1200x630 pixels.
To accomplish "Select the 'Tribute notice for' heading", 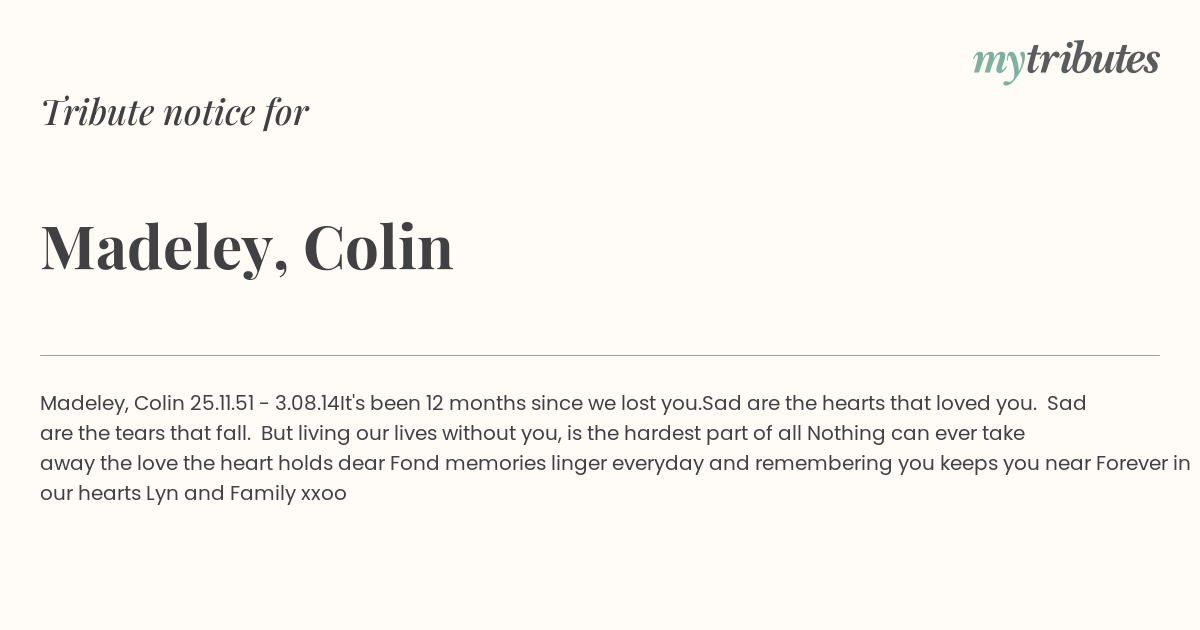I will (174, 112).
